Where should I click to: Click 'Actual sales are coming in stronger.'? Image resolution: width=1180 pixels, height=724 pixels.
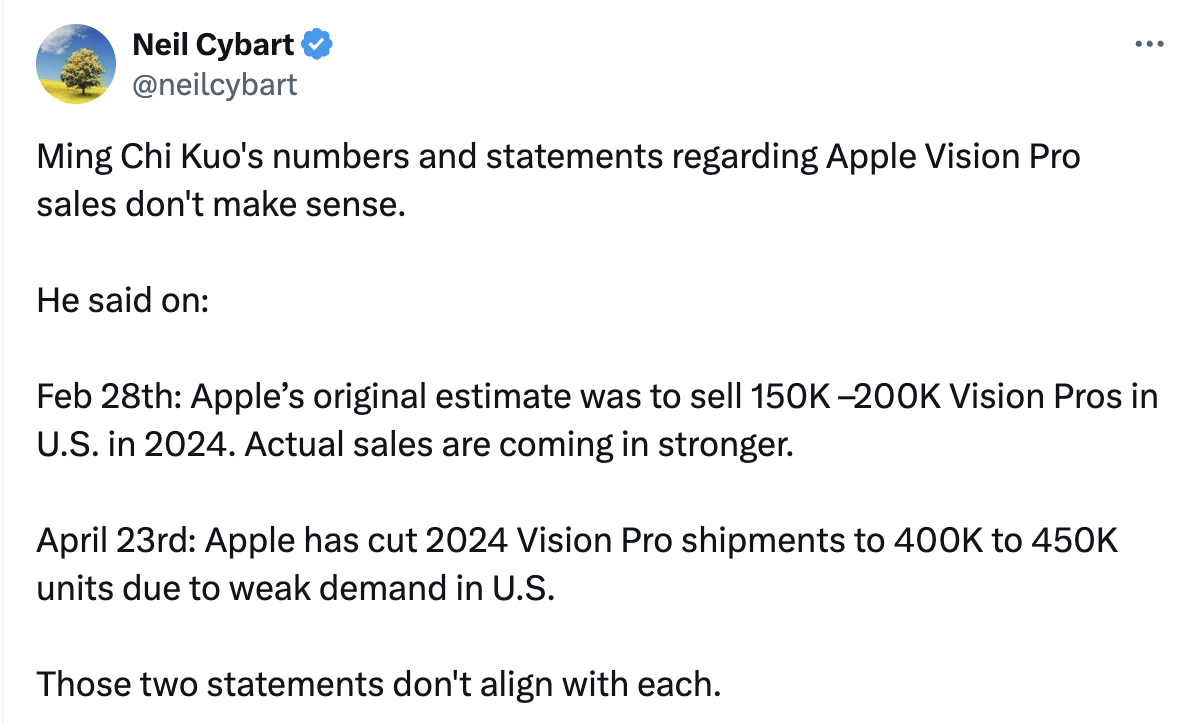point(519,445)
